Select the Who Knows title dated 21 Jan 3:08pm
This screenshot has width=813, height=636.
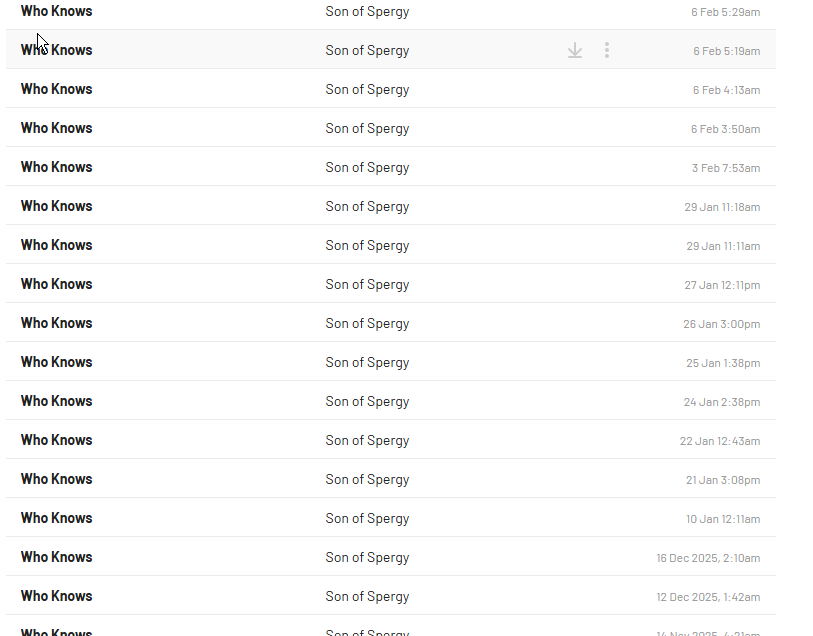(x=57, y=478)
